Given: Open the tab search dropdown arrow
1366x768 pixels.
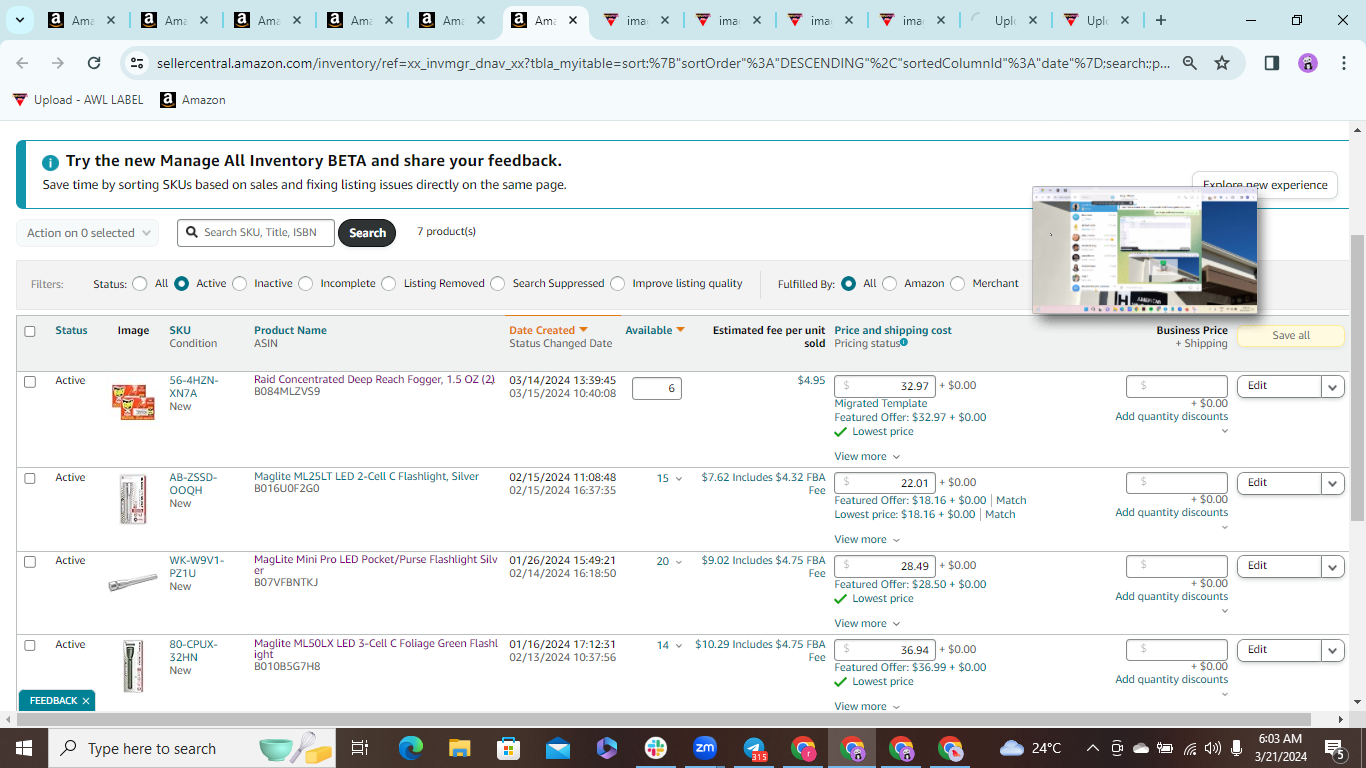Looking at the screenshot, I should 20,20.
